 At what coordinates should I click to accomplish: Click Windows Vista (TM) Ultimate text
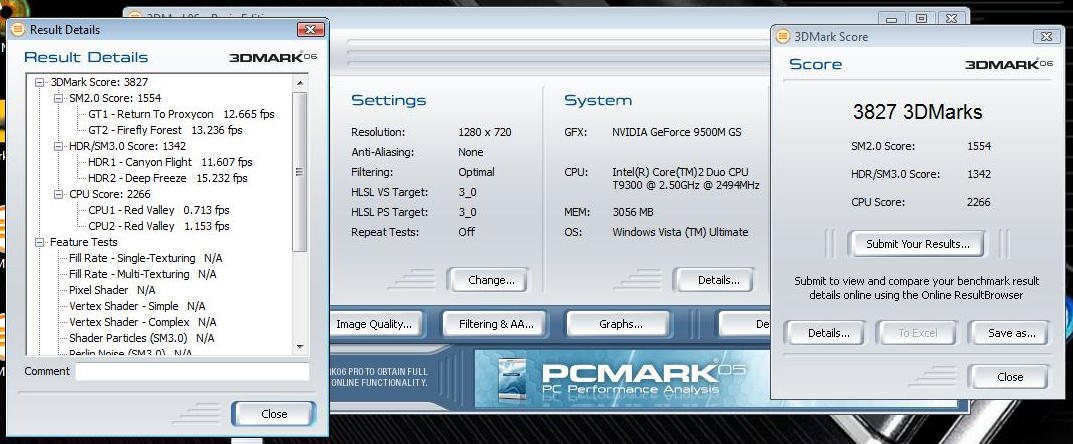pyautogui.click(x=680, y=232)
